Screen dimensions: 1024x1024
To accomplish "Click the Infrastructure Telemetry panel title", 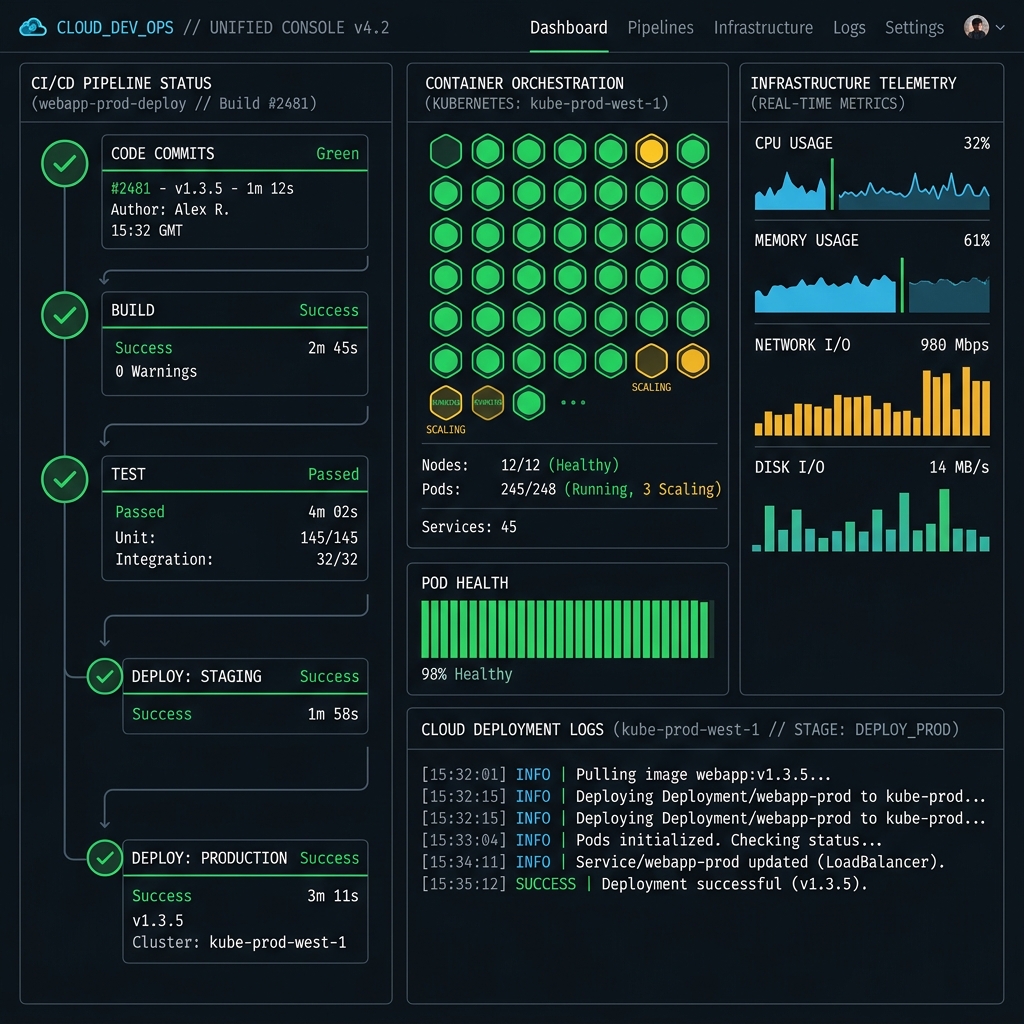I will click(x=854, y=84).
